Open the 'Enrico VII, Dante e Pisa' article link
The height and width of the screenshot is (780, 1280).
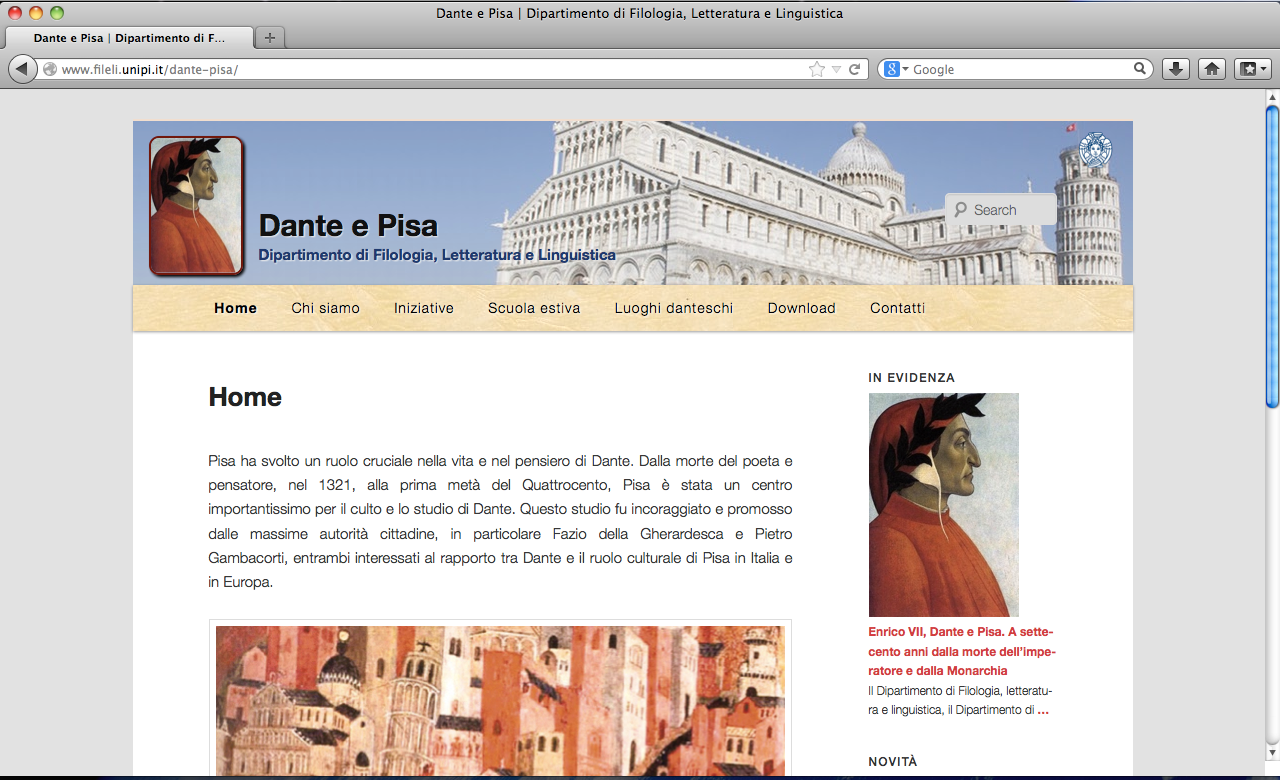961,651
